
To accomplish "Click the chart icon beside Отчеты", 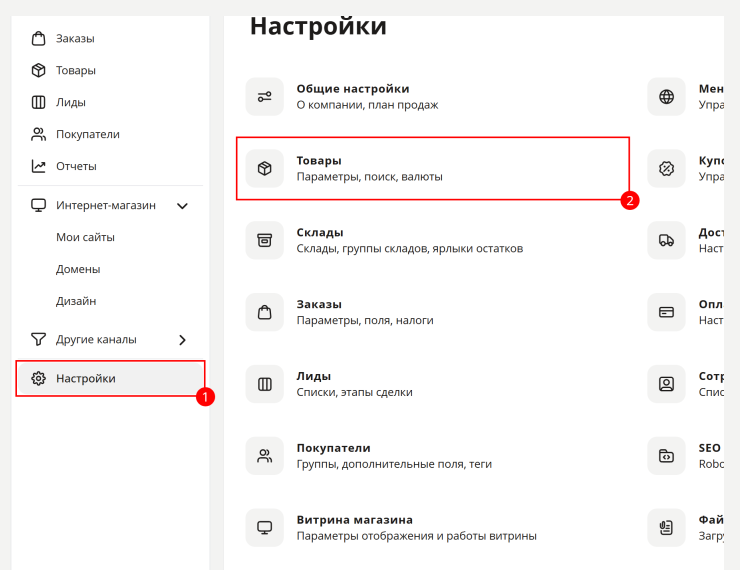I will coord(39,166).
